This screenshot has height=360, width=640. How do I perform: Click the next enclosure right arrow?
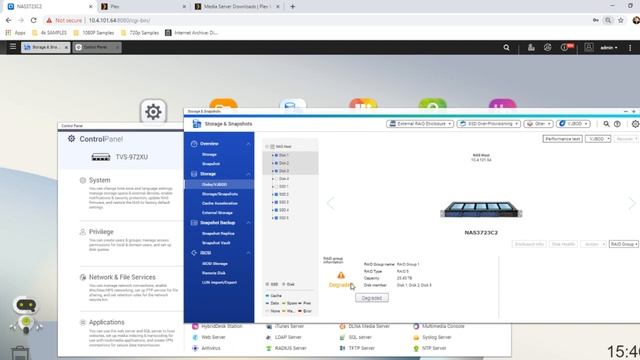(632, 202)
